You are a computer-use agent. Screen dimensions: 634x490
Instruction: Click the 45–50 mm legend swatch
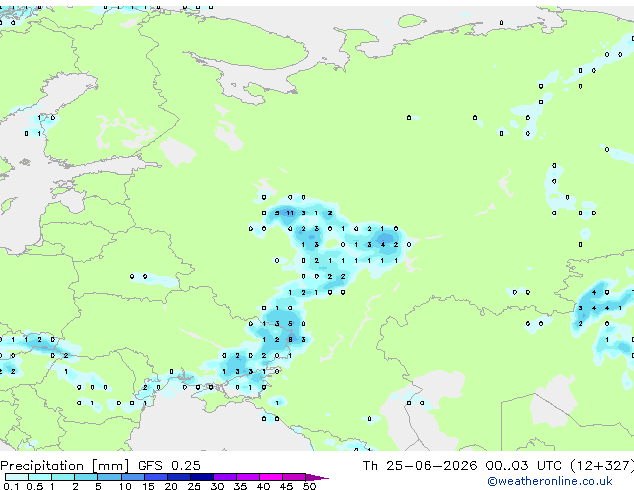[294, 477]
